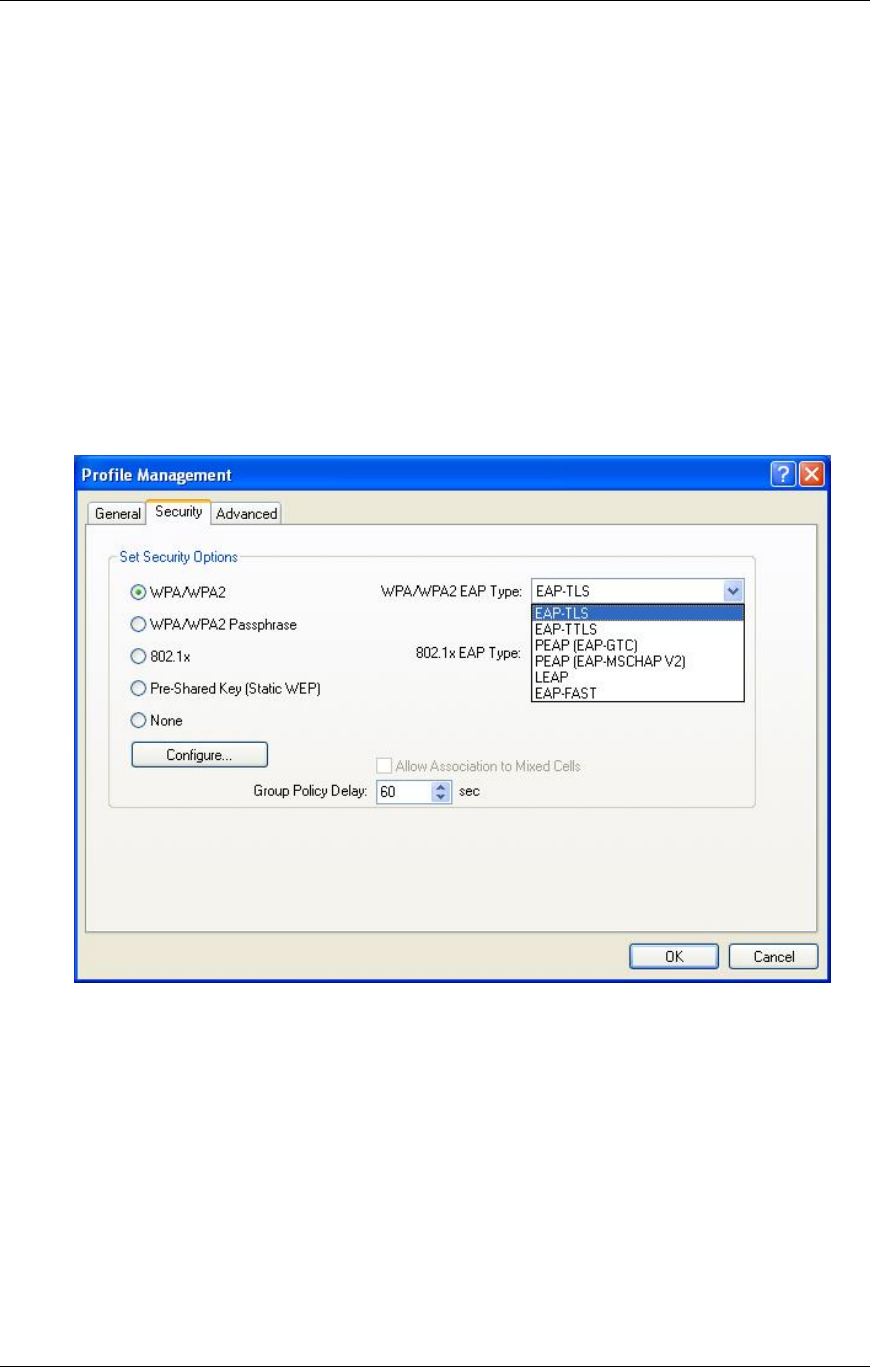Toggle Allow Association to Mixed Cells

[x=385, y=766]
